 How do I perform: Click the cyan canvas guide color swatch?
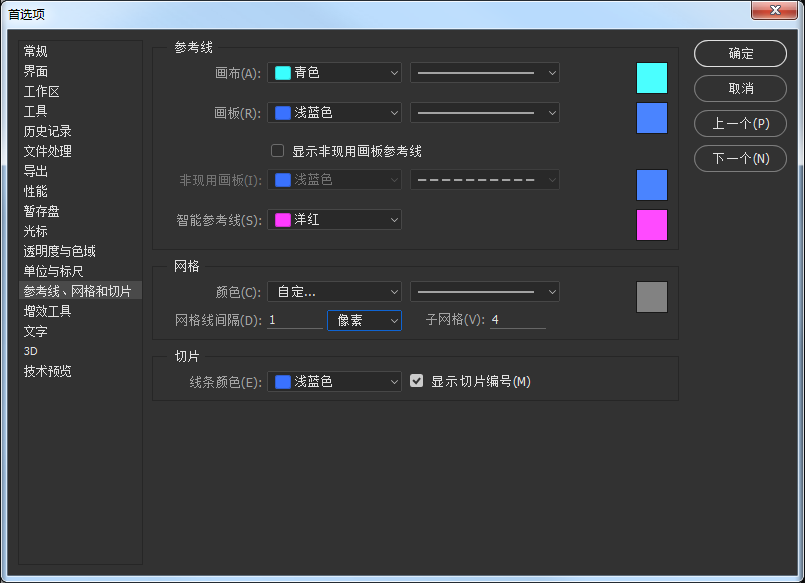coord(652,78)
